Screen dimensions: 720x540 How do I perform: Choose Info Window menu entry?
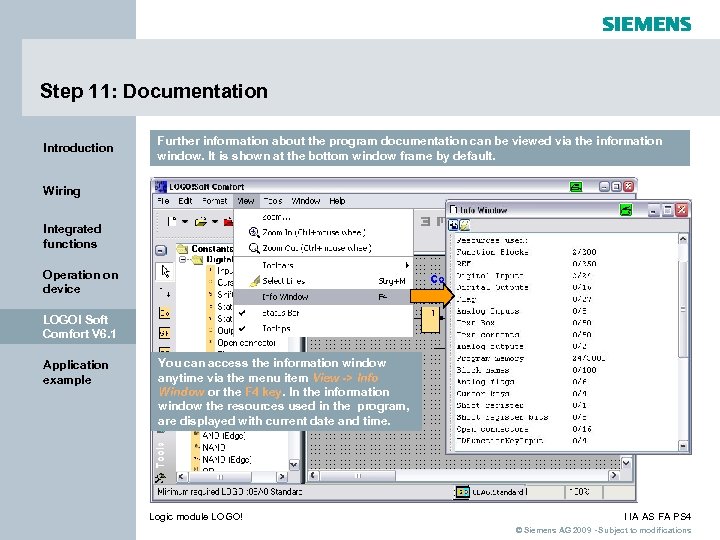(x=323, y=297)
